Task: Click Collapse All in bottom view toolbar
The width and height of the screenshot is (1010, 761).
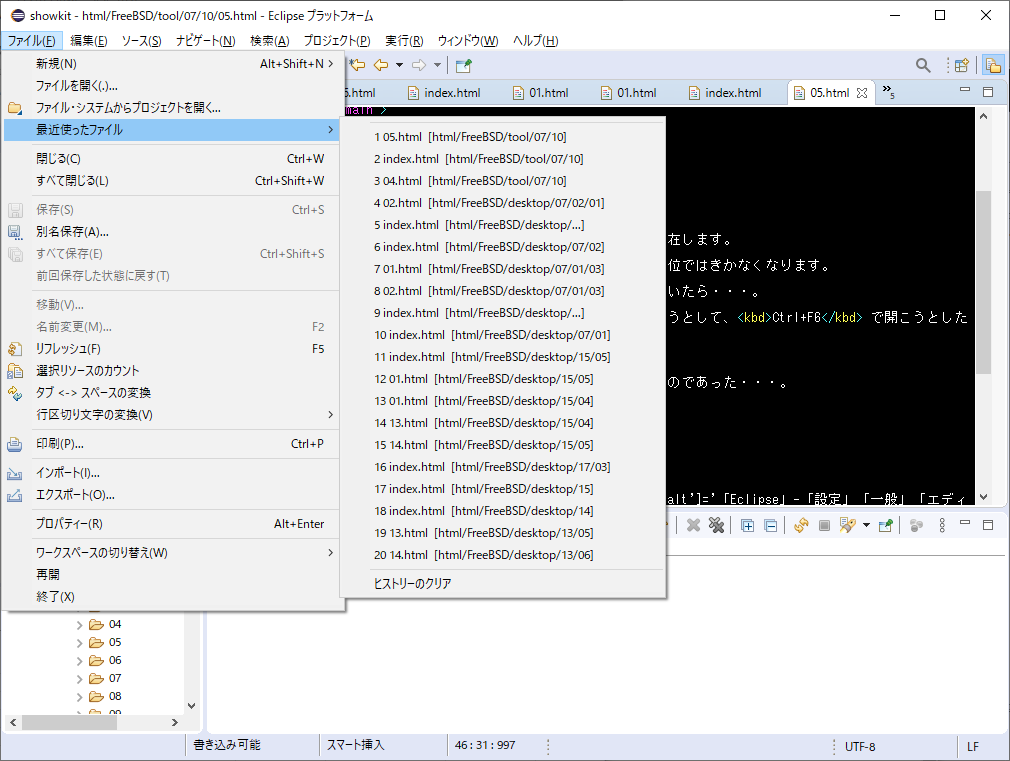Action: pos(770,526)
